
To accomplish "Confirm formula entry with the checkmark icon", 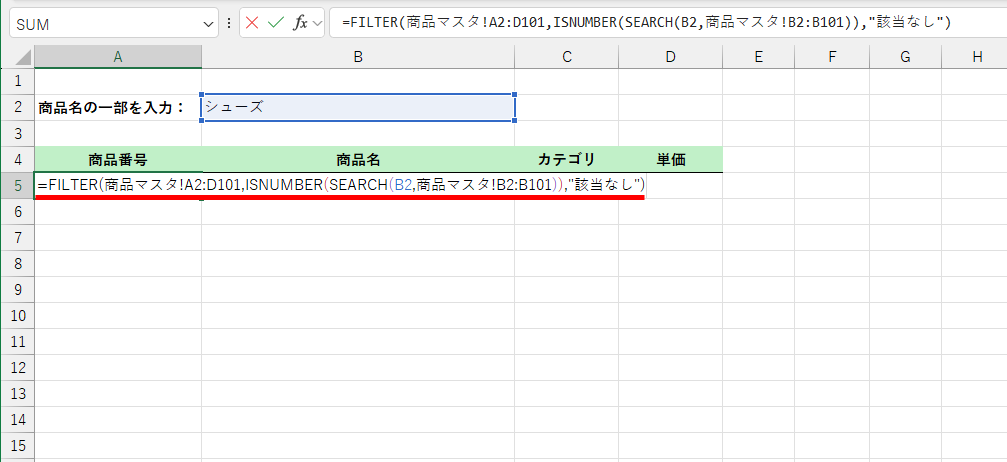I will coord(276,23).
